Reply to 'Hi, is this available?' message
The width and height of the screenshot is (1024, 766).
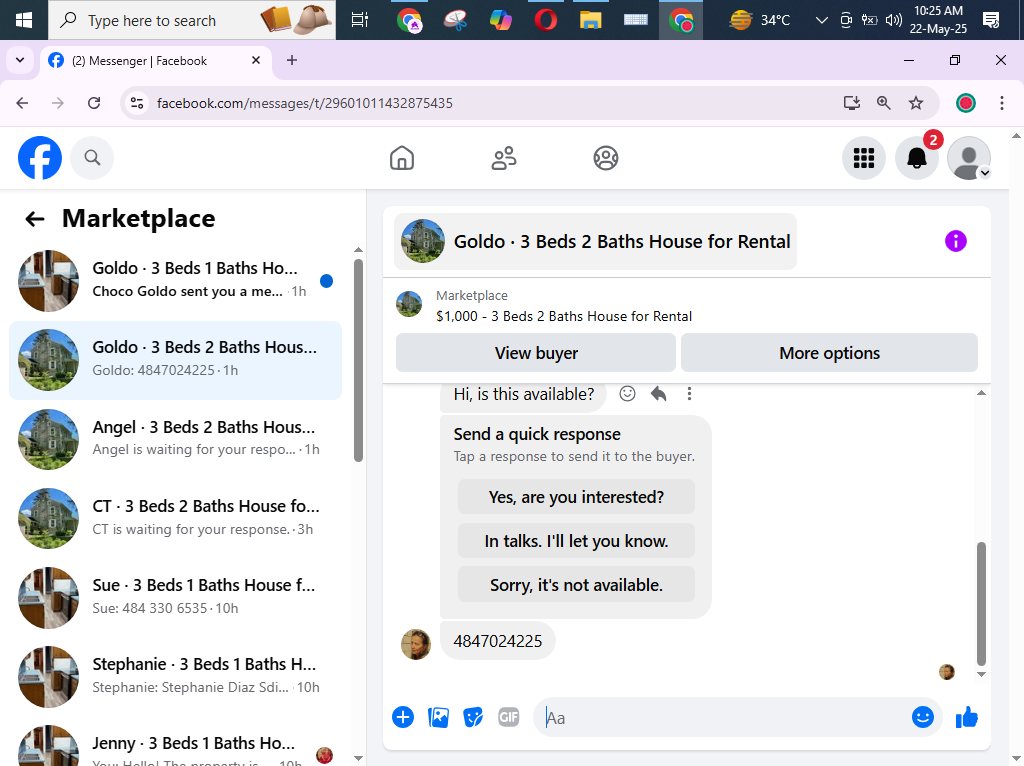658,393
